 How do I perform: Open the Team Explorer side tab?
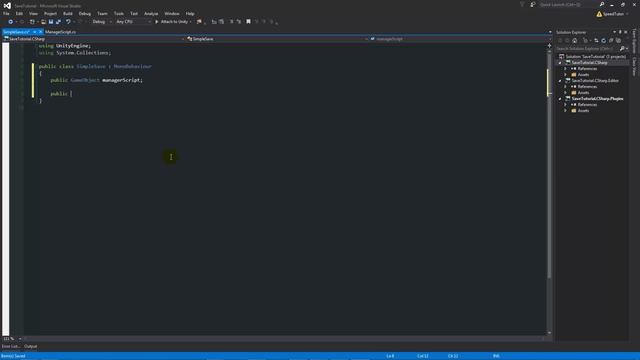[634, 41]
